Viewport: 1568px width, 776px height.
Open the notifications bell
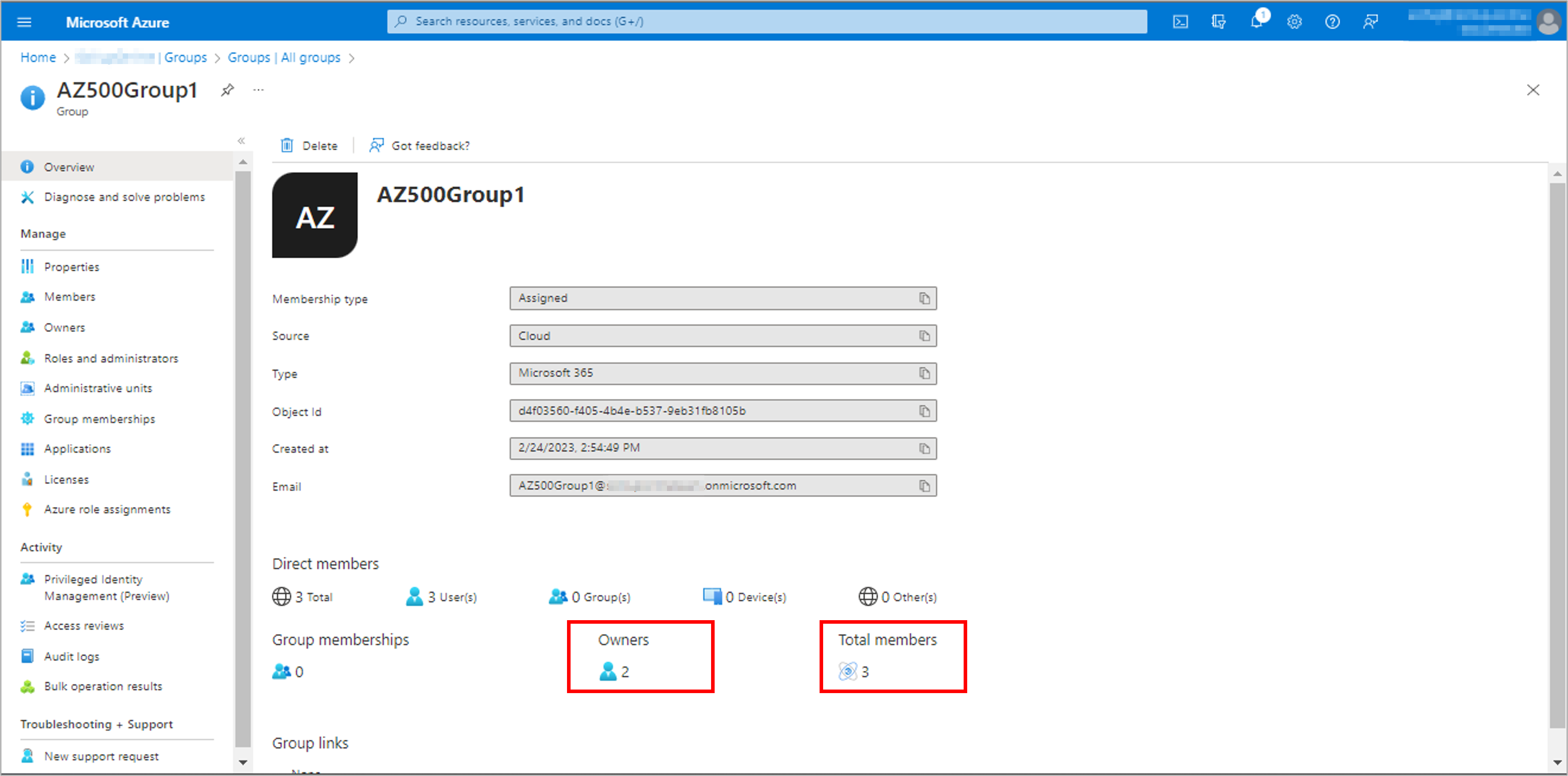point(1256,22)
